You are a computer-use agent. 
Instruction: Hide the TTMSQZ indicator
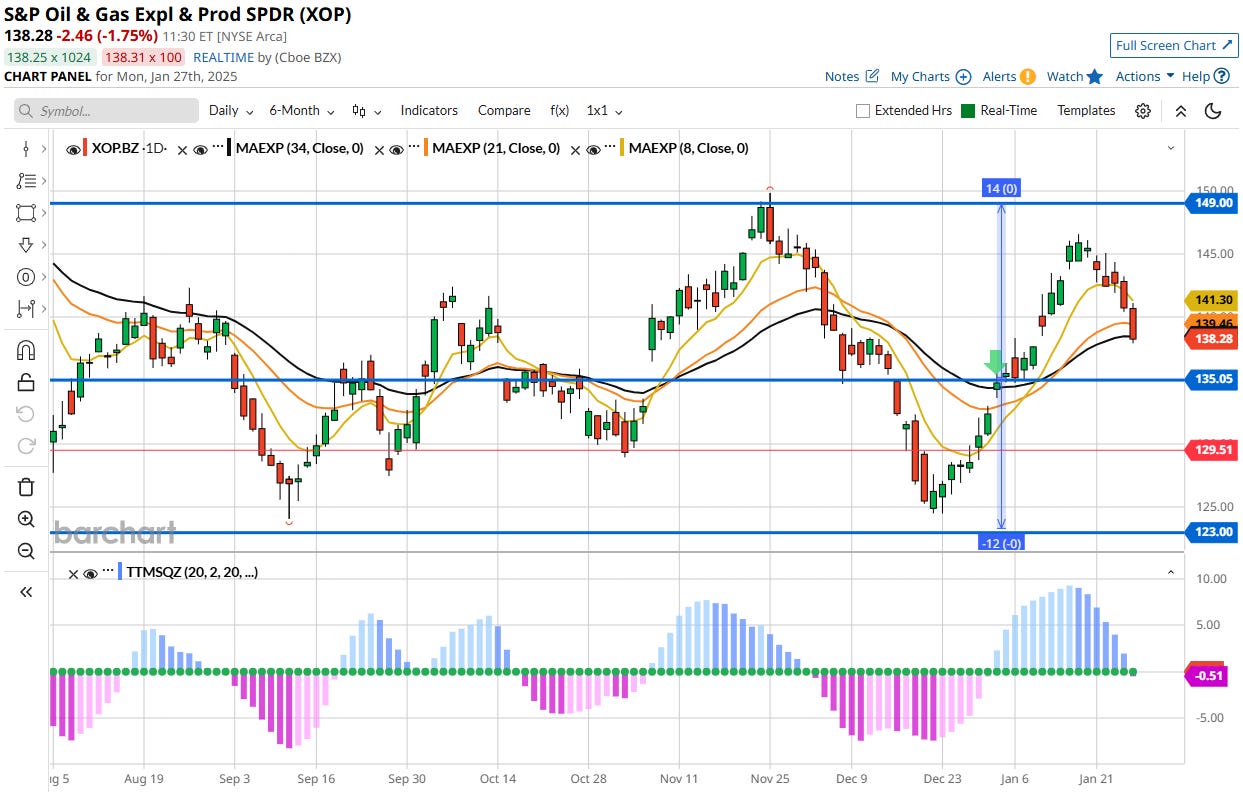point(90,573)
